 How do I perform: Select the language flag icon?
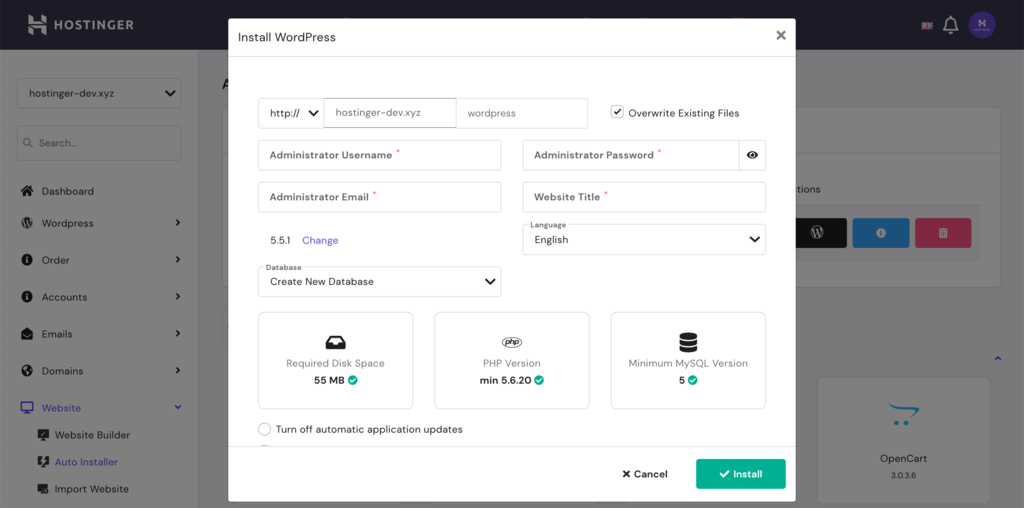coord(927,26)
